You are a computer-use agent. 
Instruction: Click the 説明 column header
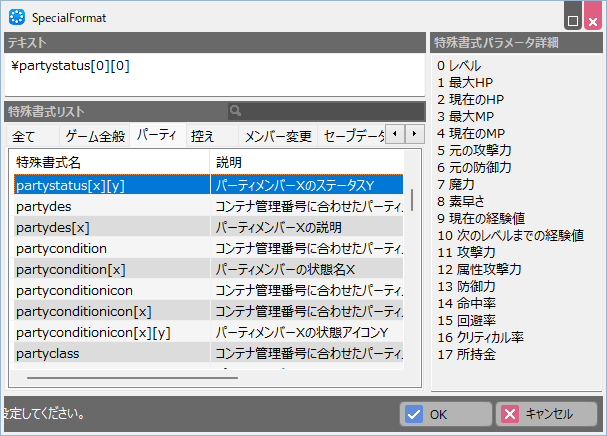[305, 162]
